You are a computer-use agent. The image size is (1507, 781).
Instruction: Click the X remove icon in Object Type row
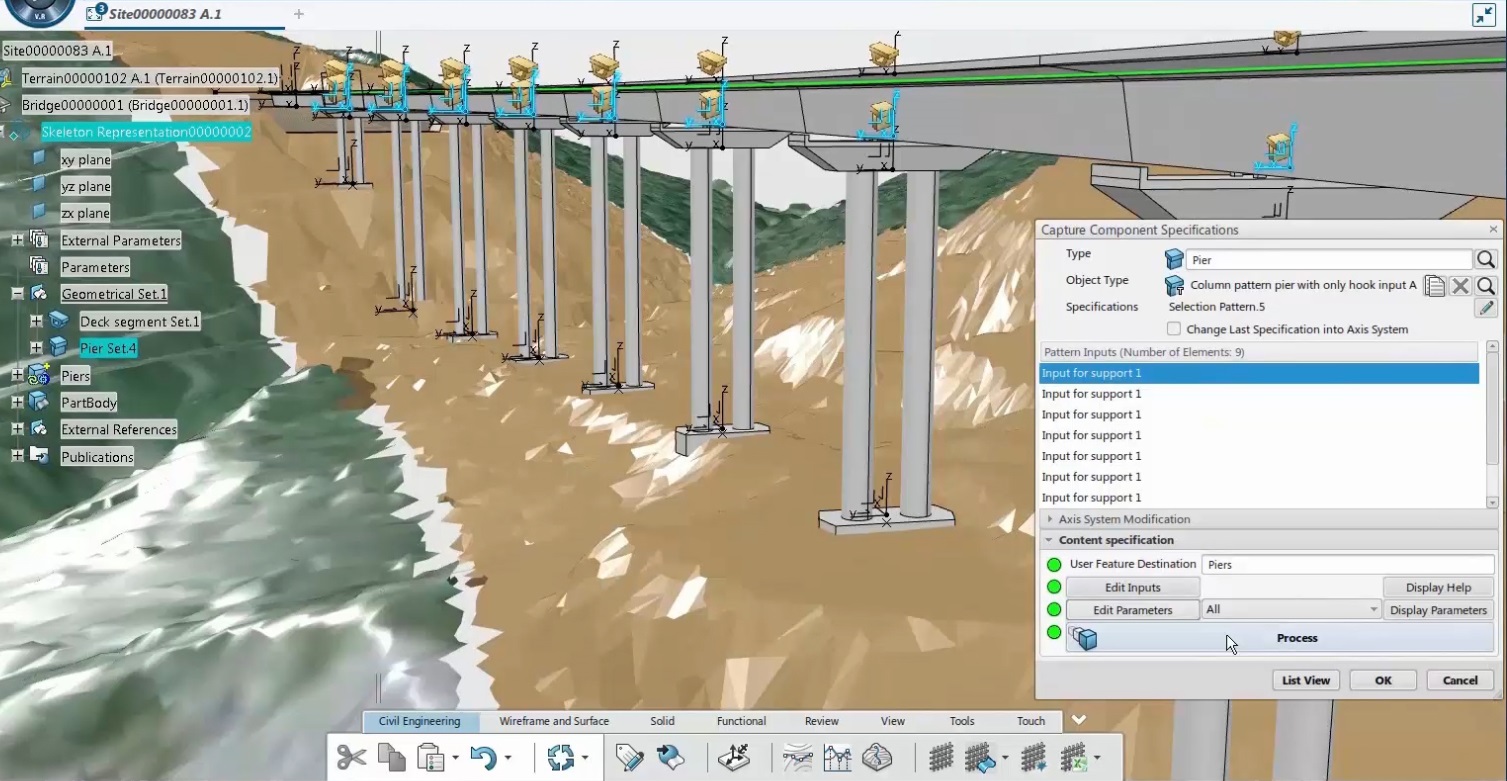[x=1460, y=286]
